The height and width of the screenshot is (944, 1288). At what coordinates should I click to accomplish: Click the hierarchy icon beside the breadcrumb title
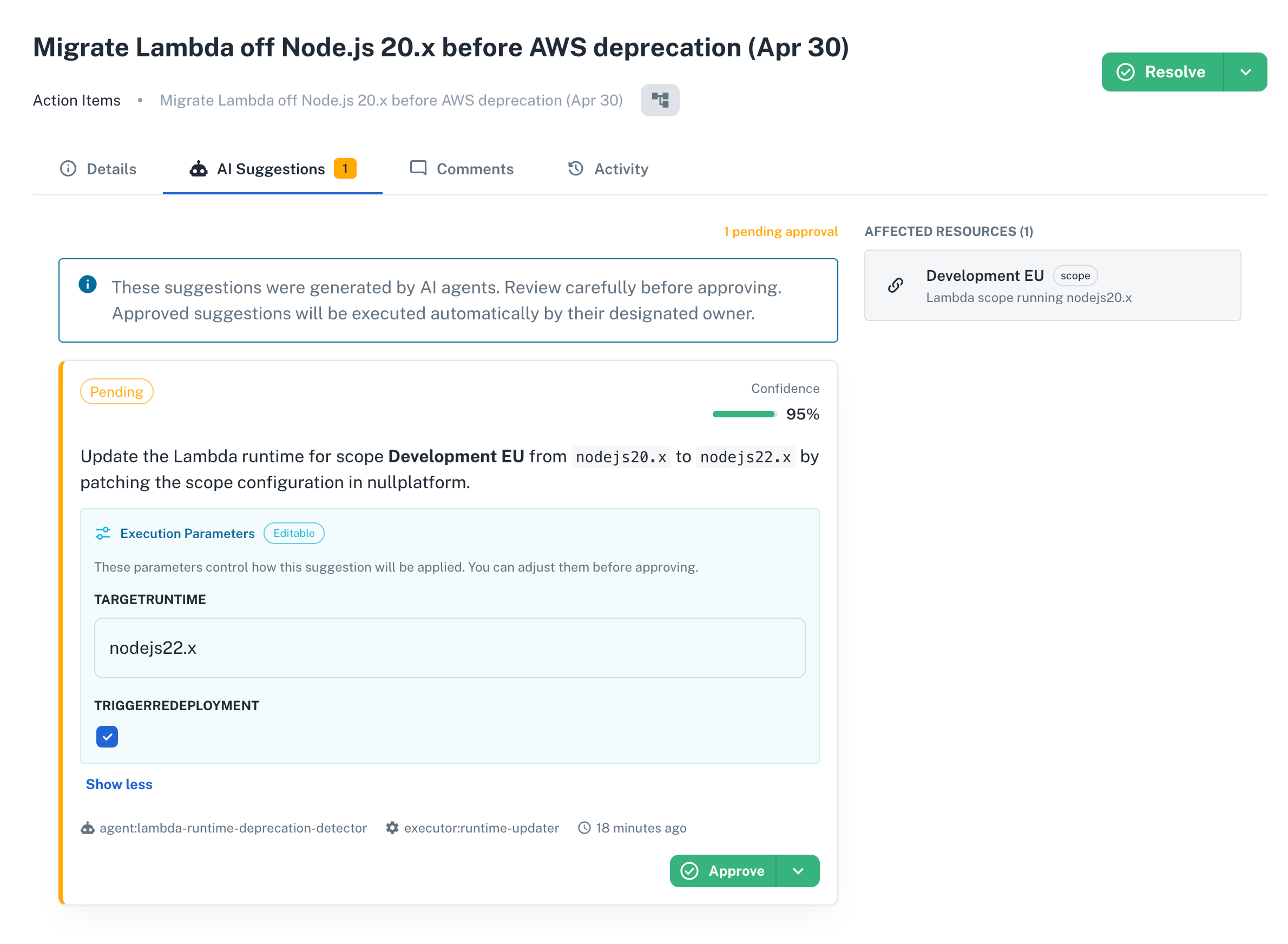click(660, 100)
